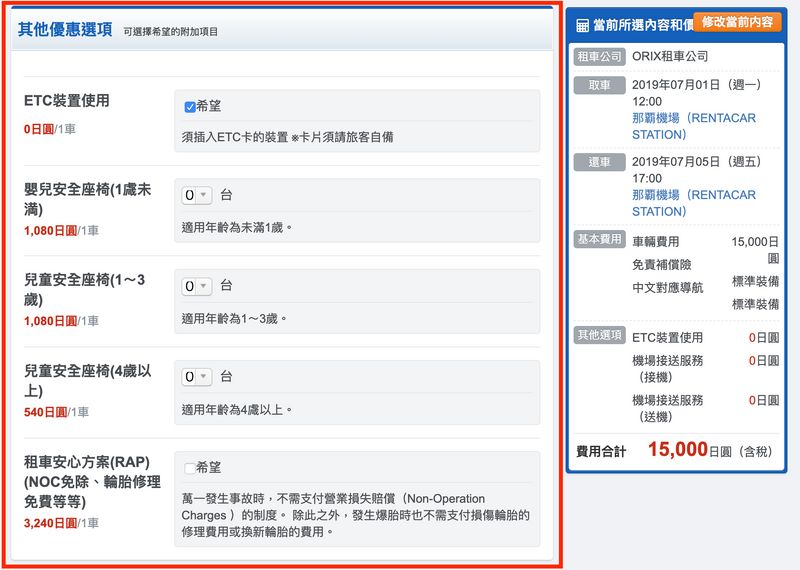Viewport: 800px width, 570px height.
Task: Click the 還車 label tag
Action: click(599, 162)
